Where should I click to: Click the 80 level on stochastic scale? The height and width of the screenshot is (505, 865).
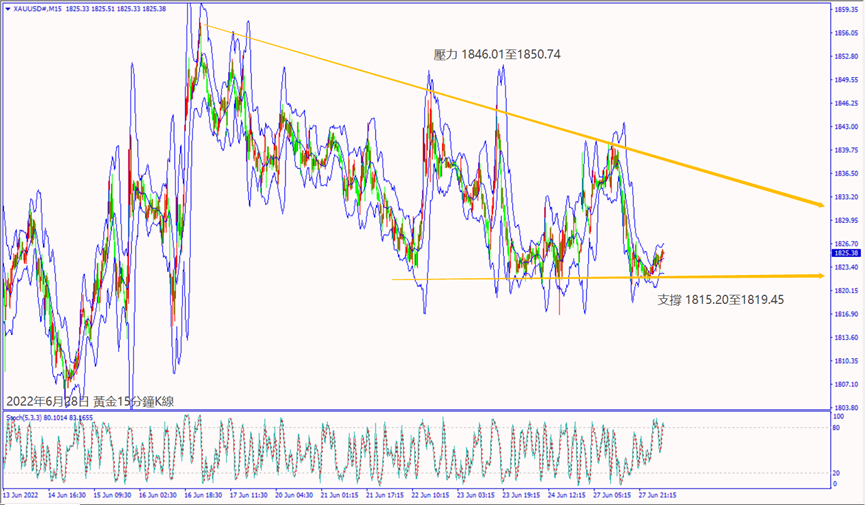(836, 428)
